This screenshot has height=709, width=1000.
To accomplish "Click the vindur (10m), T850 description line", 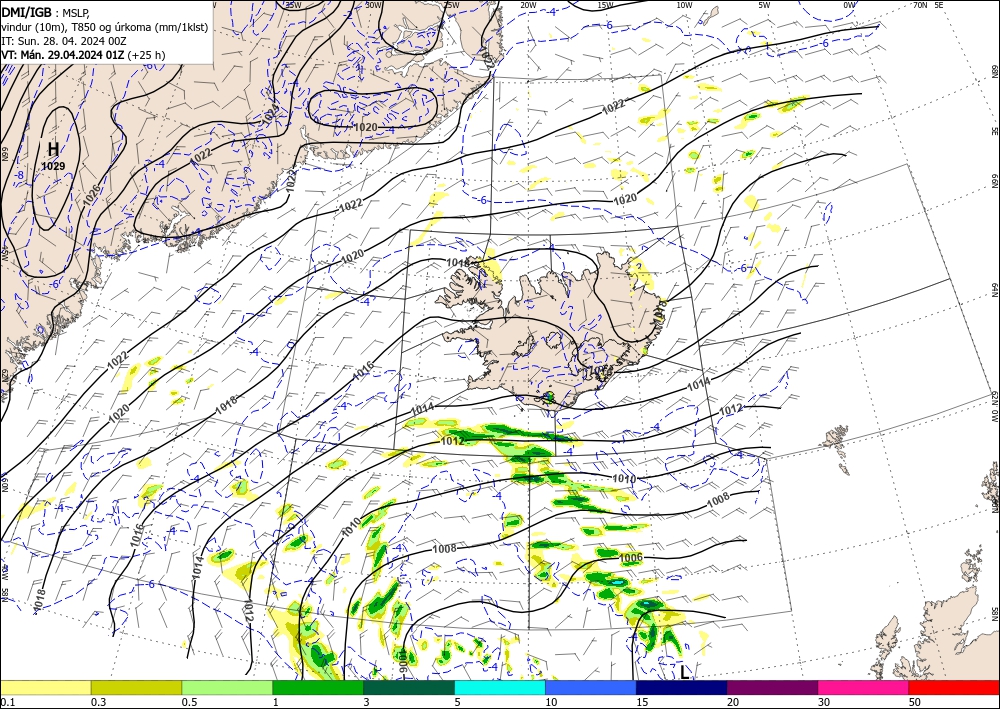I will pyautogui.click(x=105, y=27).
